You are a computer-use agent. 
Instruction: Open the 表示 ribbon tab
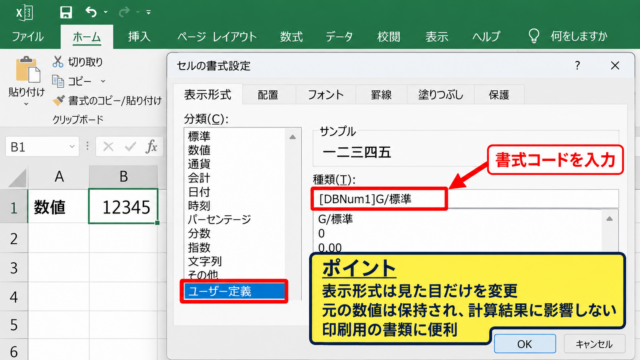pyautogui.click(x=437, y=37)
